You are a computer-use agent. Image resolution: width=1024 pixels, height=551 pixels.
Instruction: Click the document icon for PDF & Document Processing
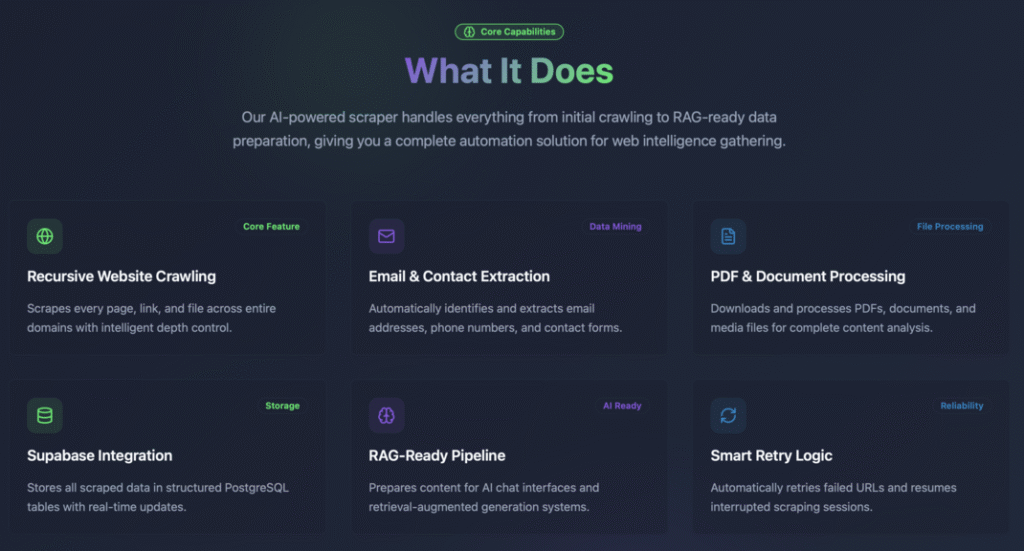[728, 236]
